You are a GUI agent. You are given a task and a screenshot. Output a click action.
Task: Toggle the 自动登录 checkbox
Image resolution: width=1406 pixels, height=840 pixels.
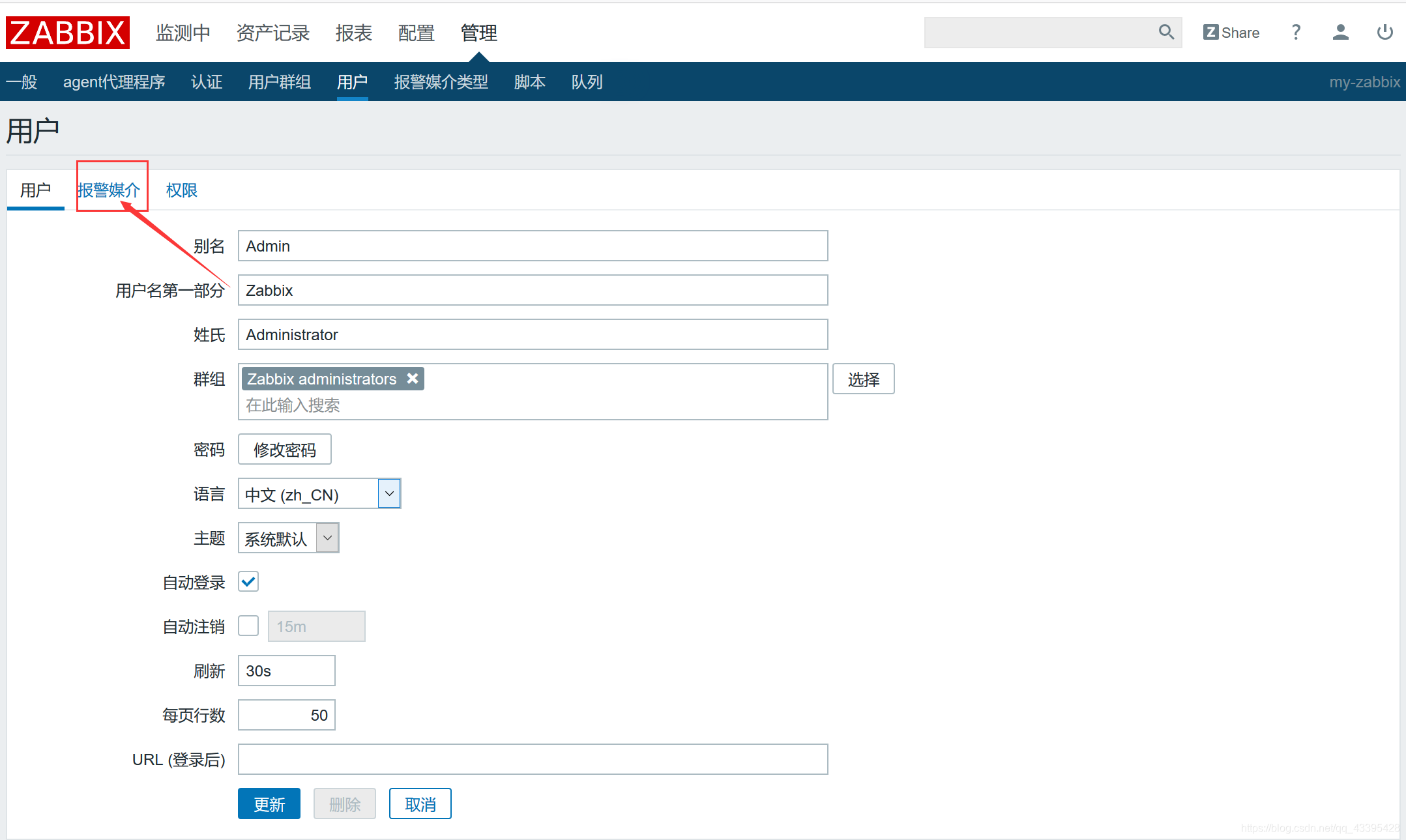248,581
